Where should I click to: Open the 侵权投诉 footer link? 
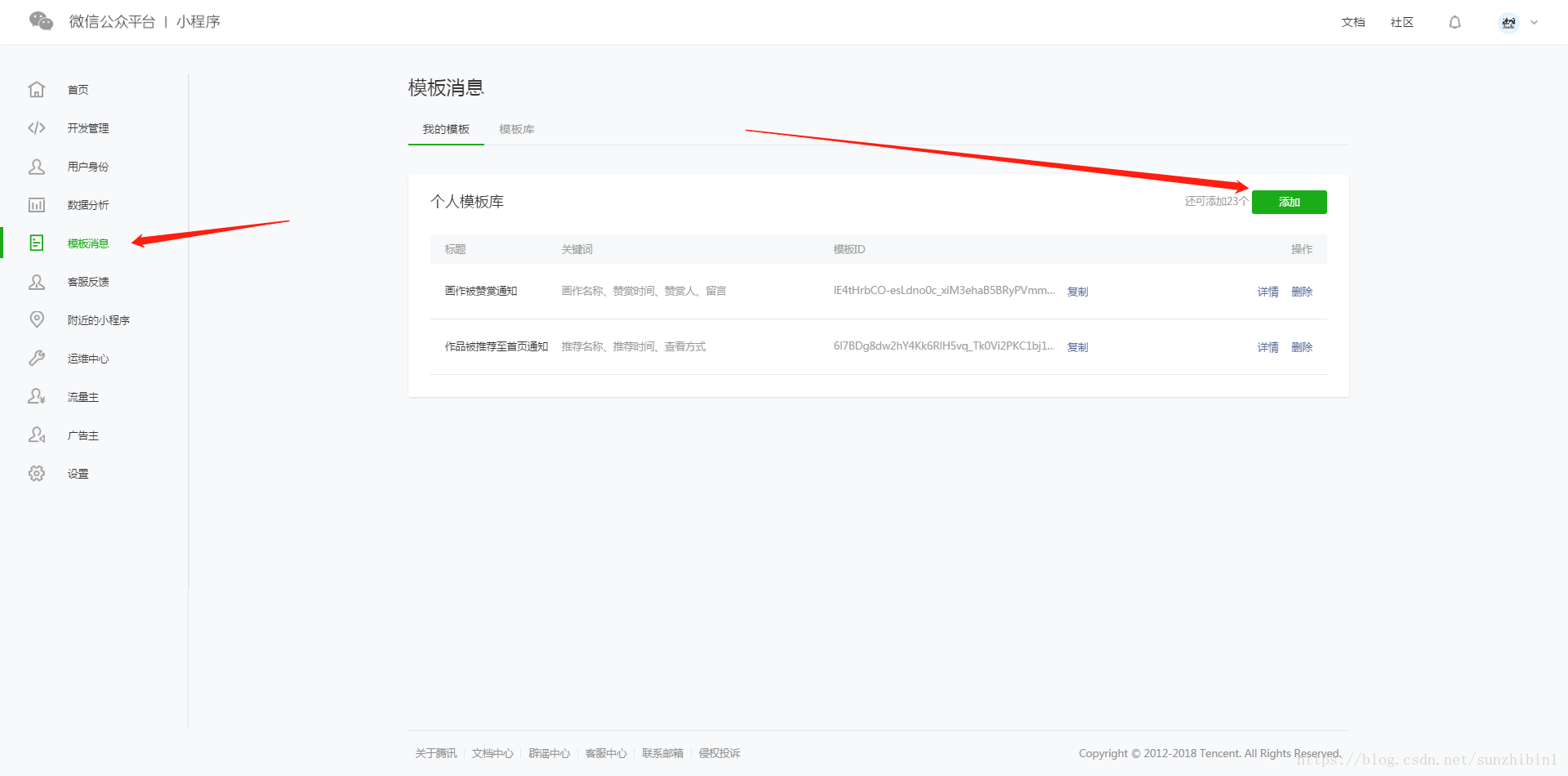(x=719, y=753)
